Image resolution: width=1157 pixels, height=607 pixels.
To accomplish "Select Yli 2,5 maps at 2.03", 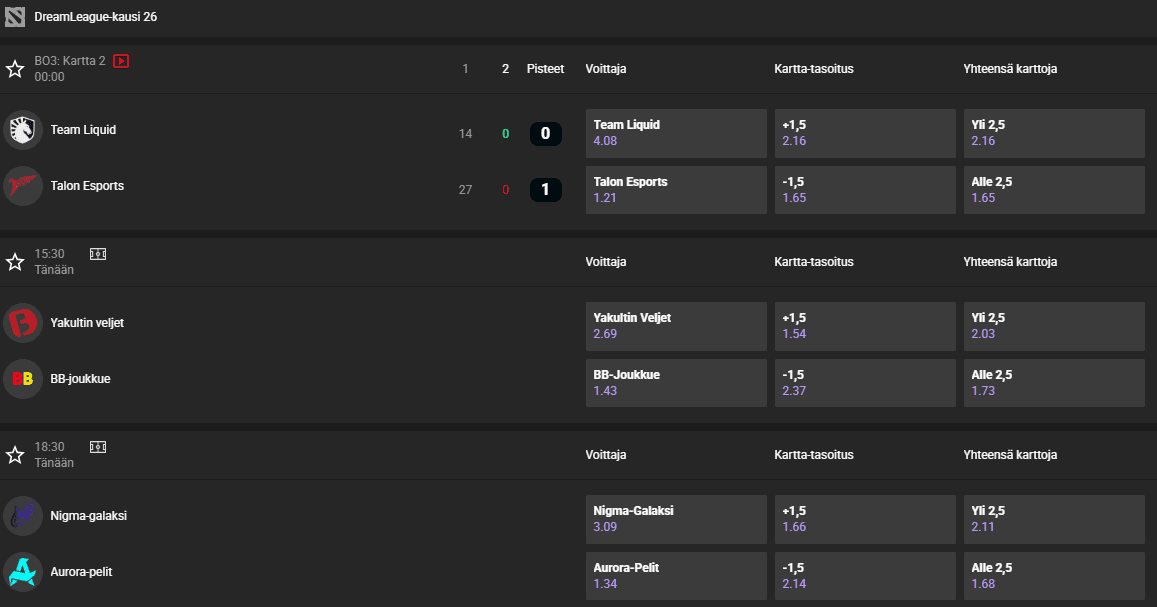I will 1054,327.
